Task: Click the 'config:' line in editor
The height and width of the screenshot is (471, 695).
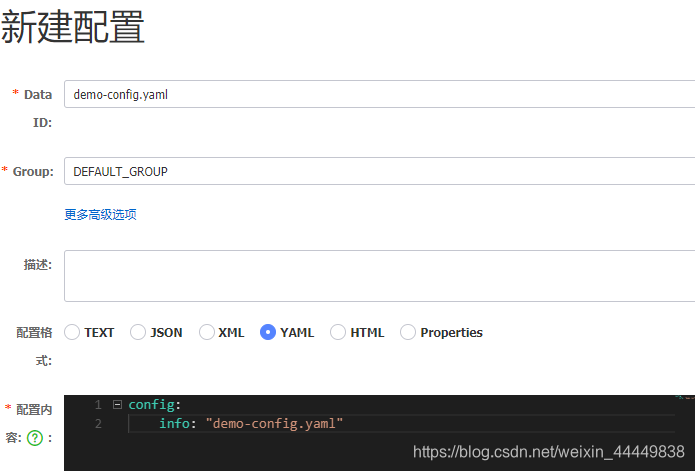Action: tap(155, 405)
